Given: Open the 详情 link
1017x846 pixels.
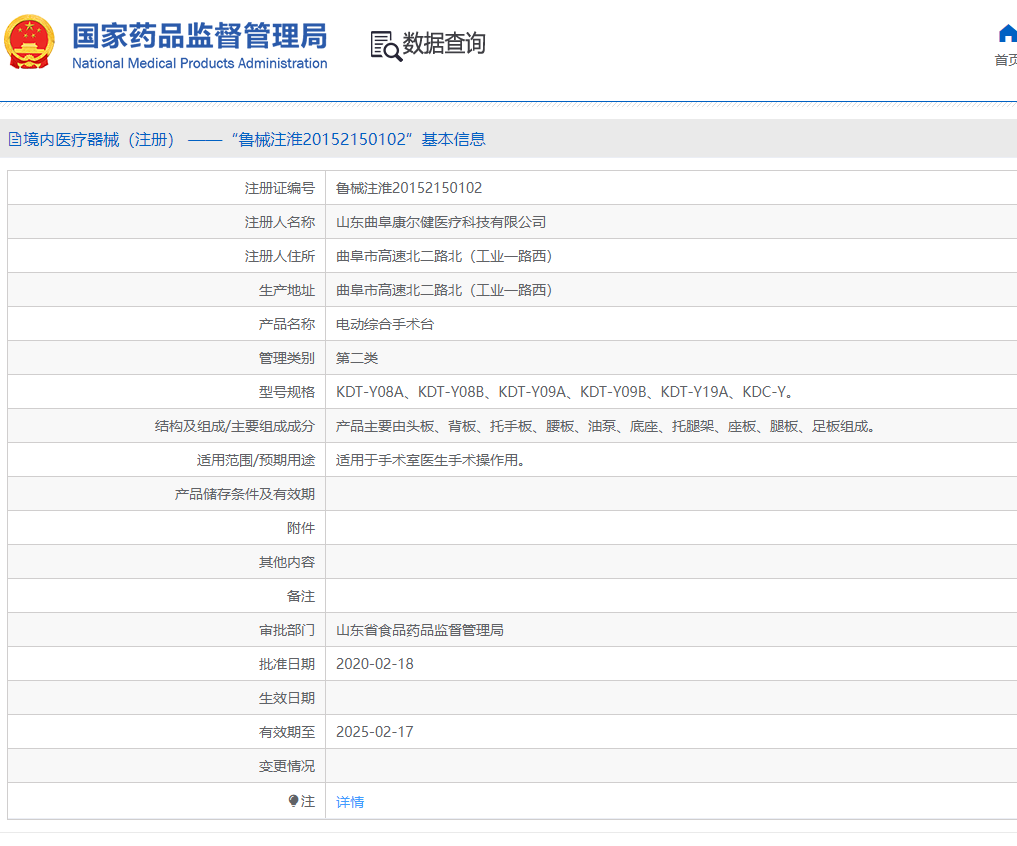Looking at the screenshot, I should [x=350, y=802].
